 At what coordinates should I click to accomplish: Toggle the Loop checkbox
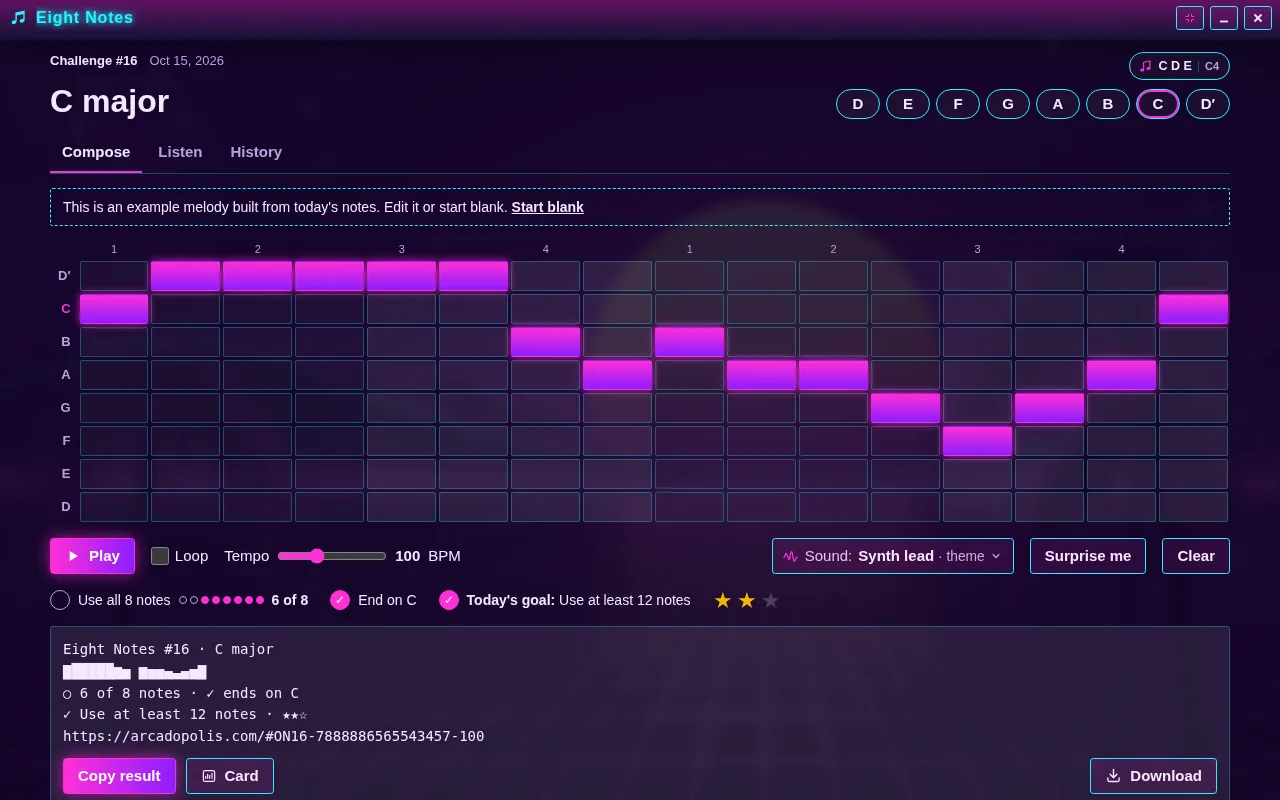click(160, 556)
